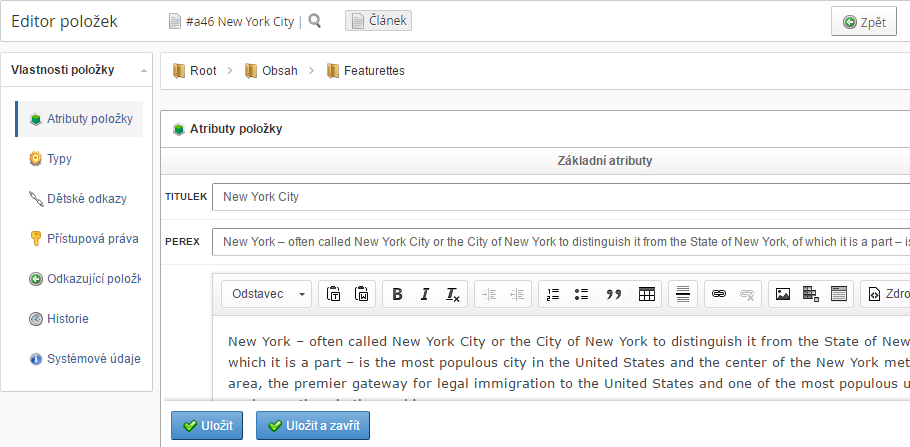This screenshot has width=910, height=447.
Task: Navigate to the Obsah breadcrumb
Action: 271,71
